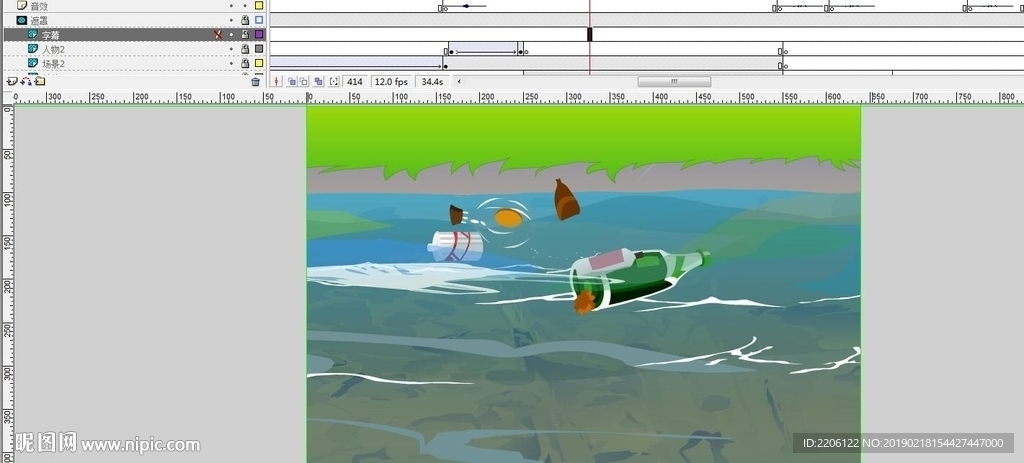Select the 音效 layer name

(x=39, y=6)
